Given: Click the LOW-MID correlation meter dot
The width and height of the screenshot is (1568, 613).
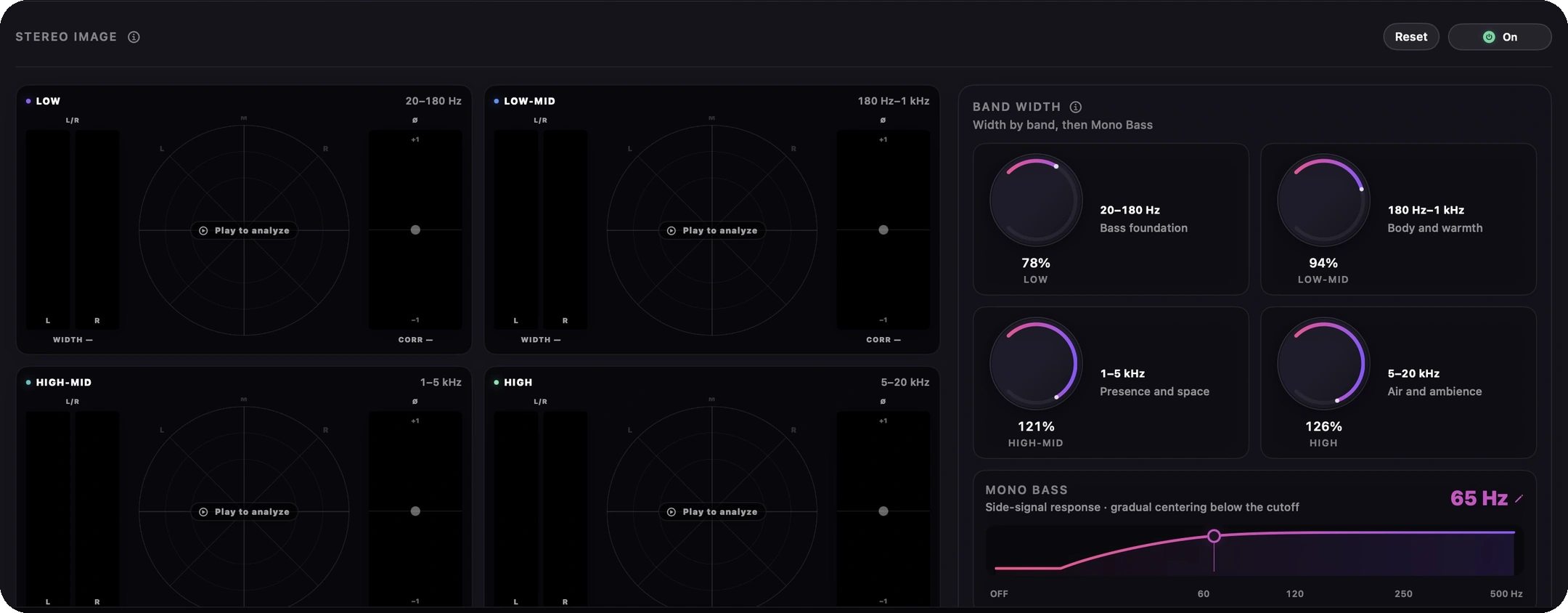Looking at the screenshot, I should coord(883,230).
